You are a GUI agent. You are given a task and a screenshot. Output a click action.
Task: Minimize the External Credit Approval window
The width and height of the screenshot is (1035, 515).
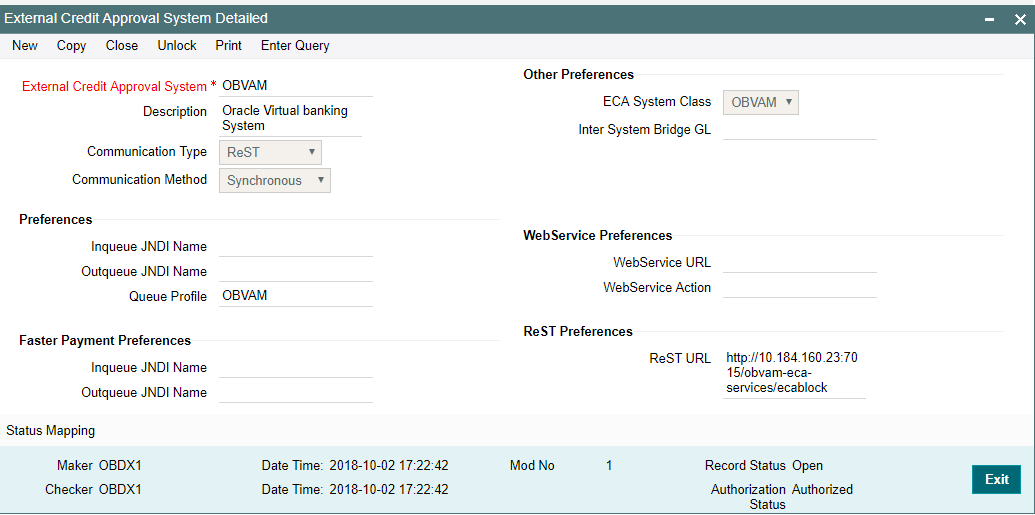pyautogui.click(x=989, y=20)
